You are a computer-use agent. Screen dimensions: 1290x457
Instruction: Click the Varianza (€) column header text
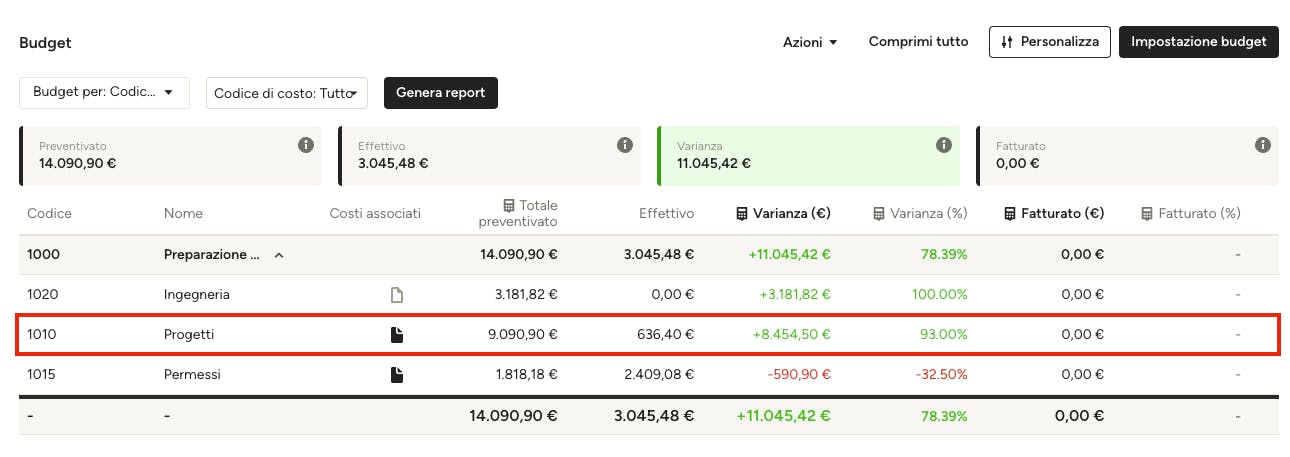tap(791, 213)
